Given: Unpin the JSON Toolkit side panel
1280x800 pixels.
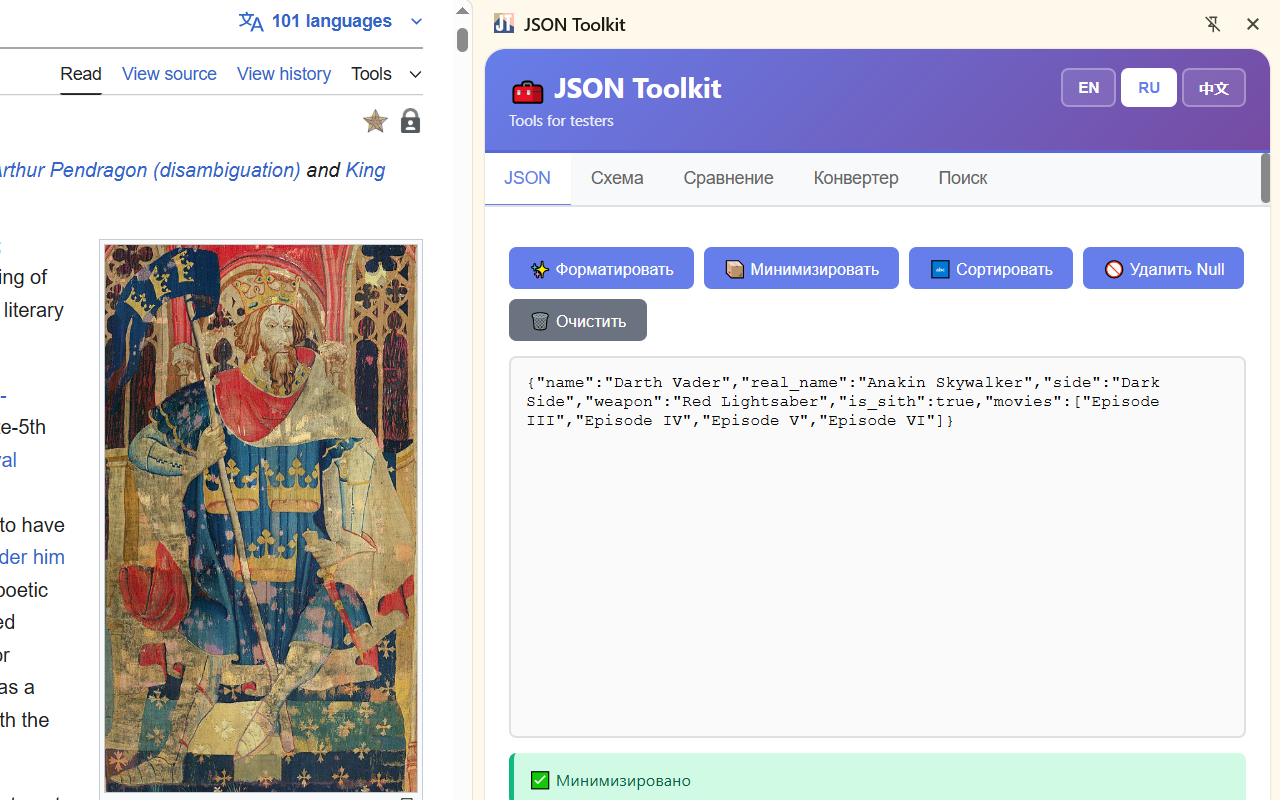Looking at the screenshot, I should click(x=1213, y=24).
